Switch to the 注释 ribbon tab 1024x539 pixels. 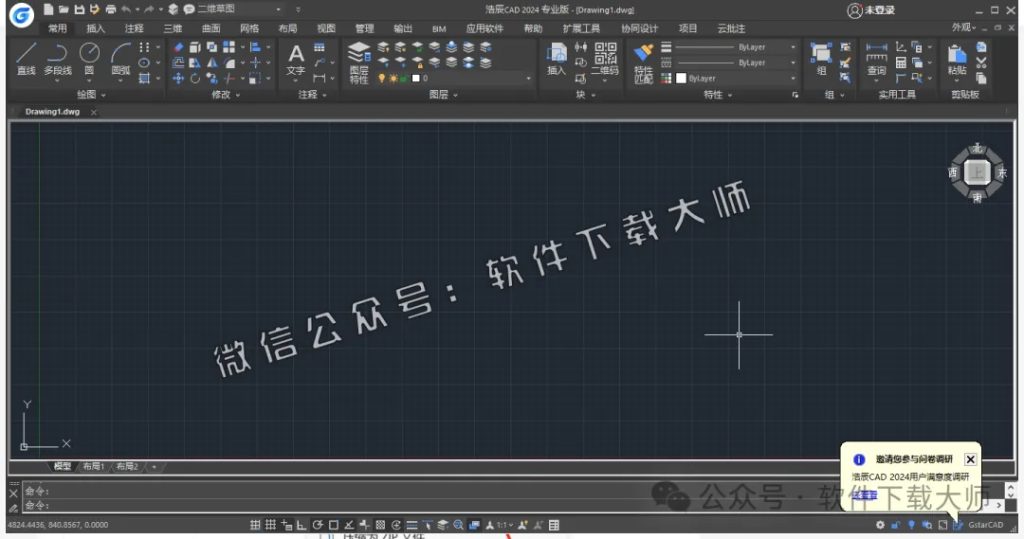pos(134,28)
